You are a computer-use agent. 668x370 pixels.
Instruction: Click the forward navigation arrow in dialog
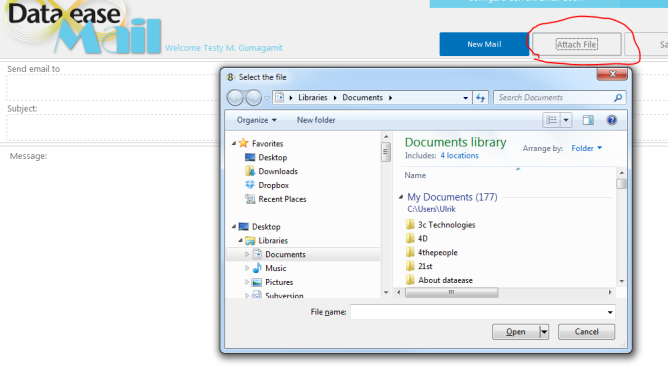pos(253,98)
